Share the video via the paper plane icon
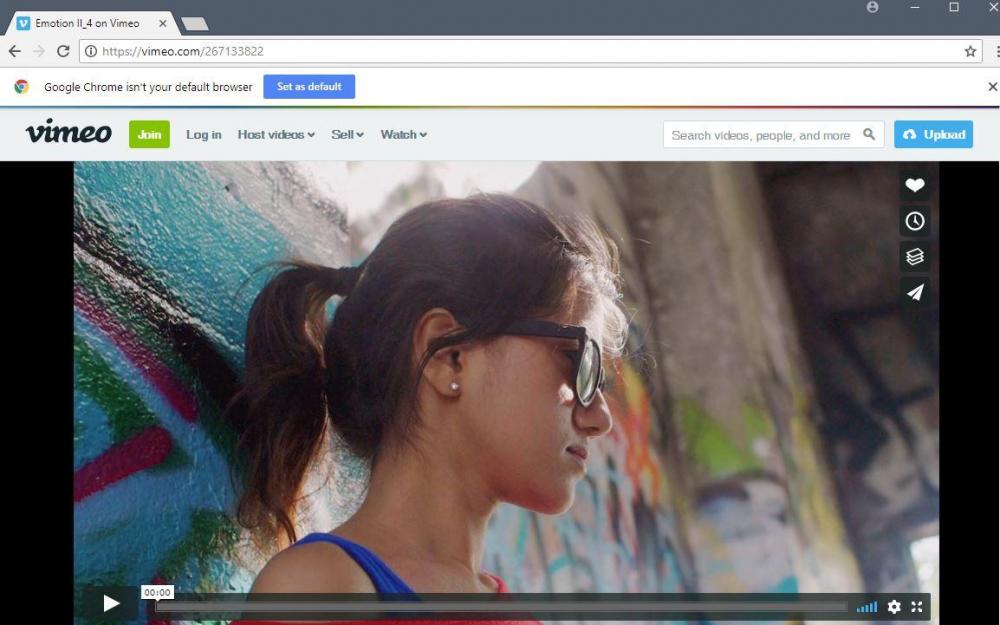 (914, 292)
